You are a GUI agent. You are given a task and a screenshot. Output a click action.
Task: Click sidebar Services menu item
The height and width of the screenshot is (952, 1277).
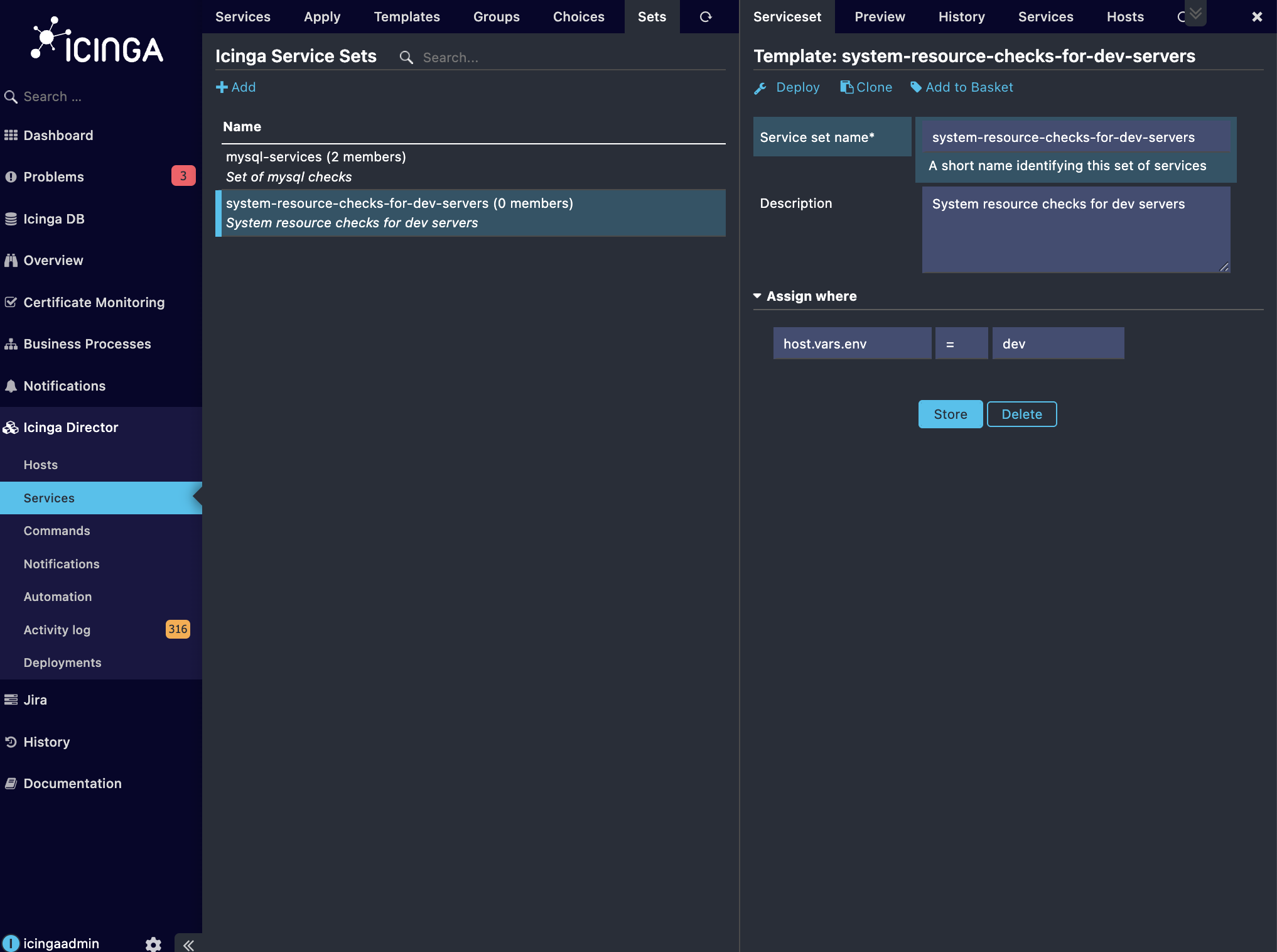101,498
